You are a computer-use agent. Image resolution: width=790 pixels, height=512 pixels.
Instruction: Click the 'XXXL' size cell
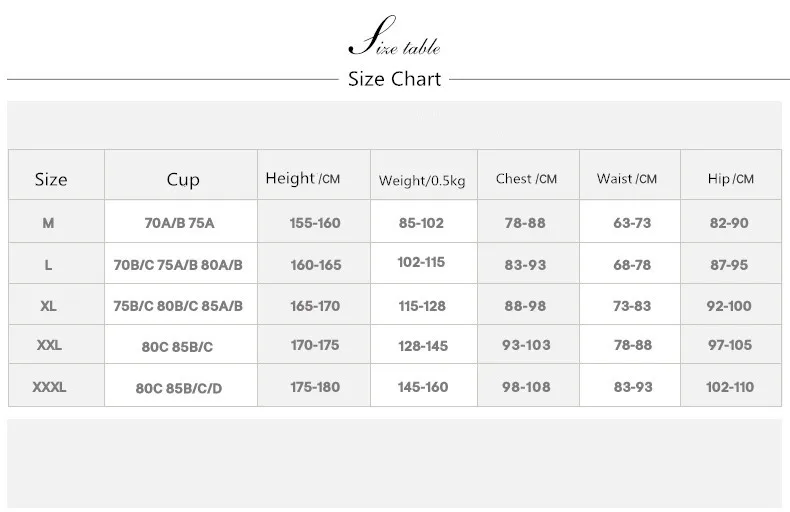(49, 387)
